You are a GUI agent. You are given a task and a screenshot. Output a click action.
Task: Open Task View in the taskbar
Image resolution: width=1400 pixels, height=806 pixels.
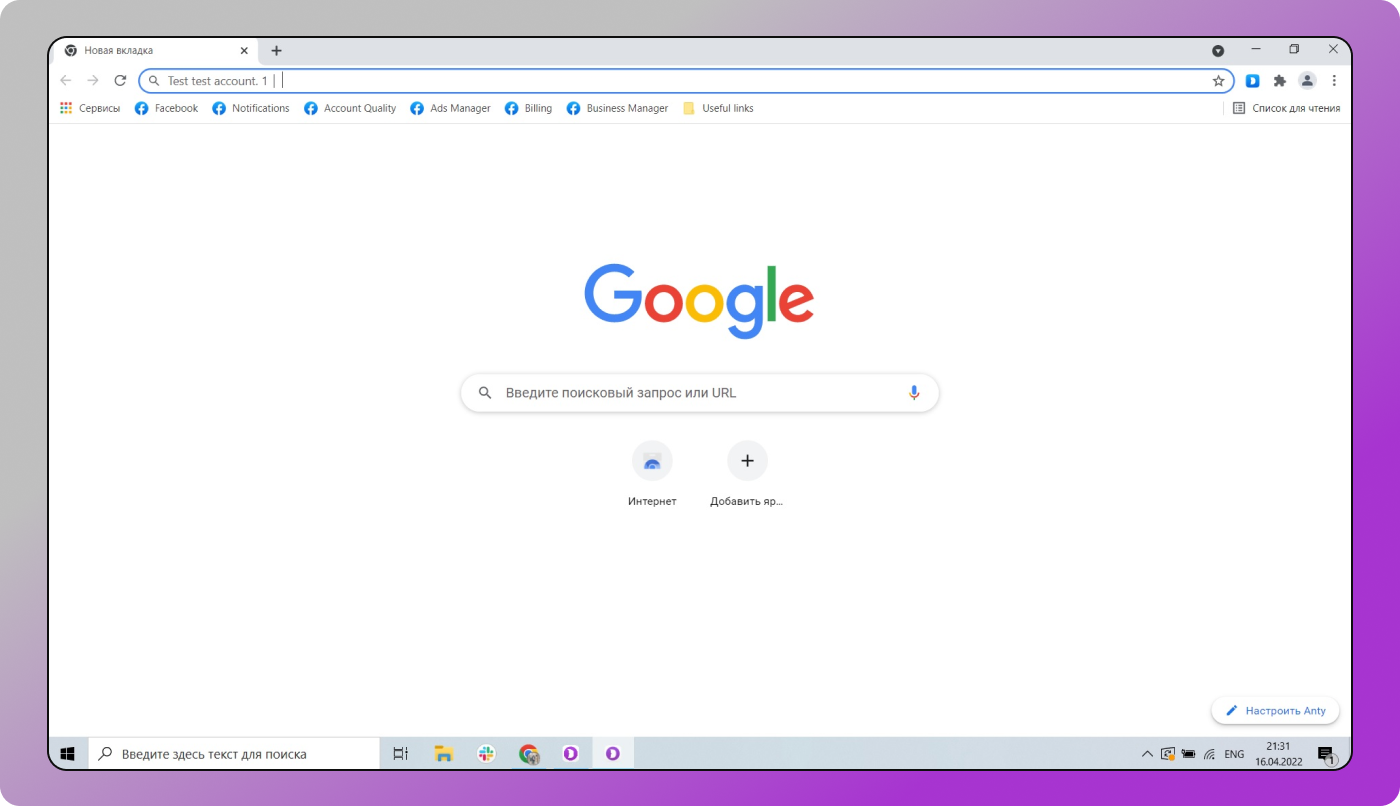click(400, 754)
